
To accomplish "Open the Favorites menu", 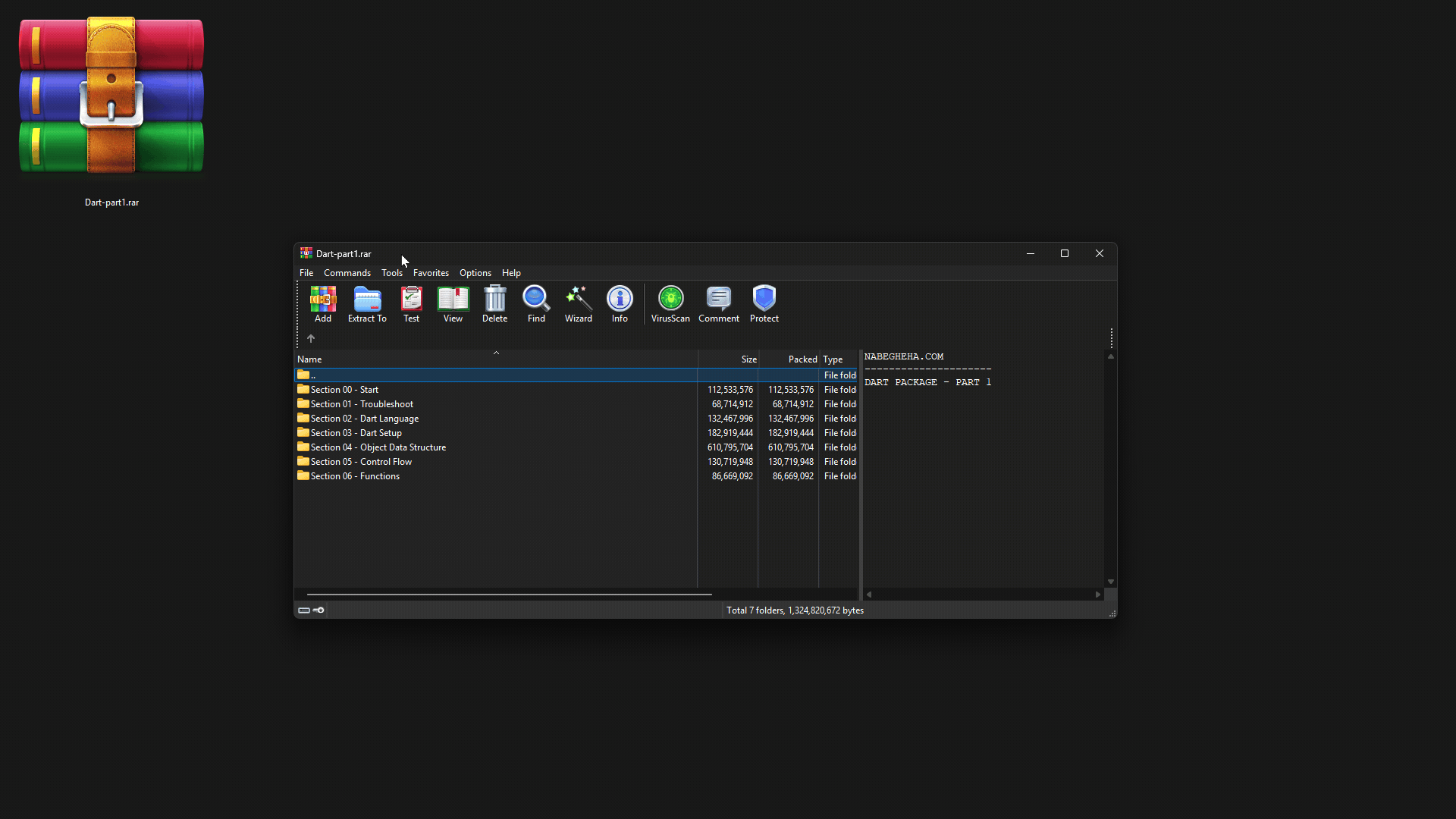I will coord(431,273).
